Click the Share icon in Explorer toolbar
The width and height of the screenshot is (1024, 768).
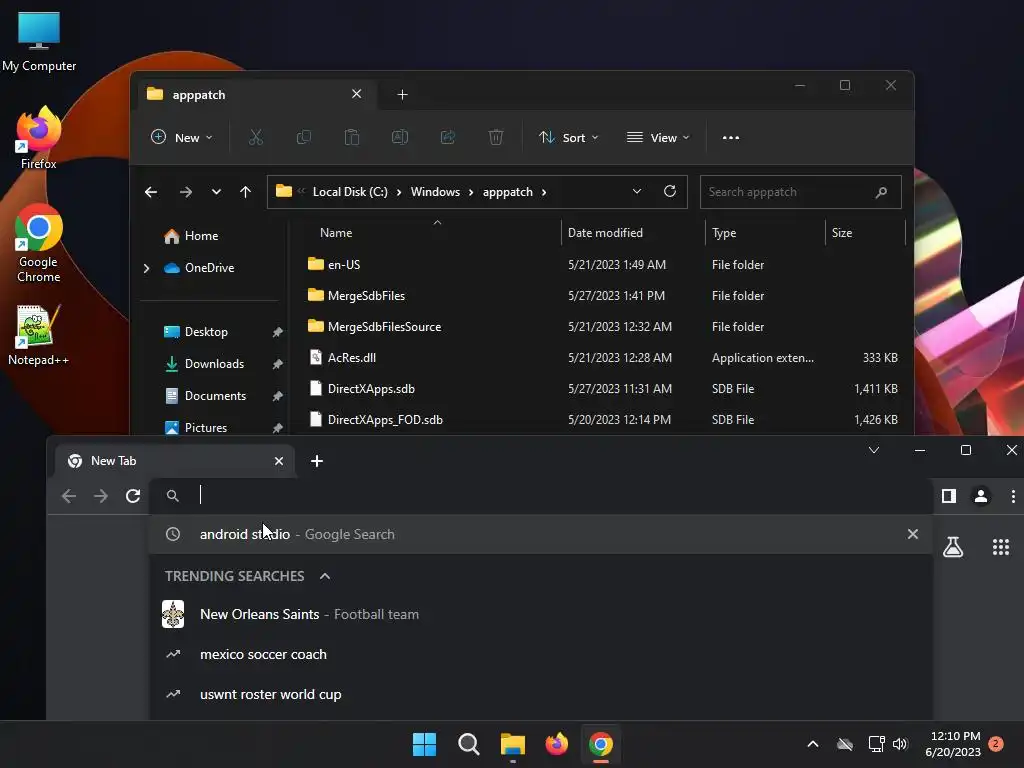tap(448, 138)
